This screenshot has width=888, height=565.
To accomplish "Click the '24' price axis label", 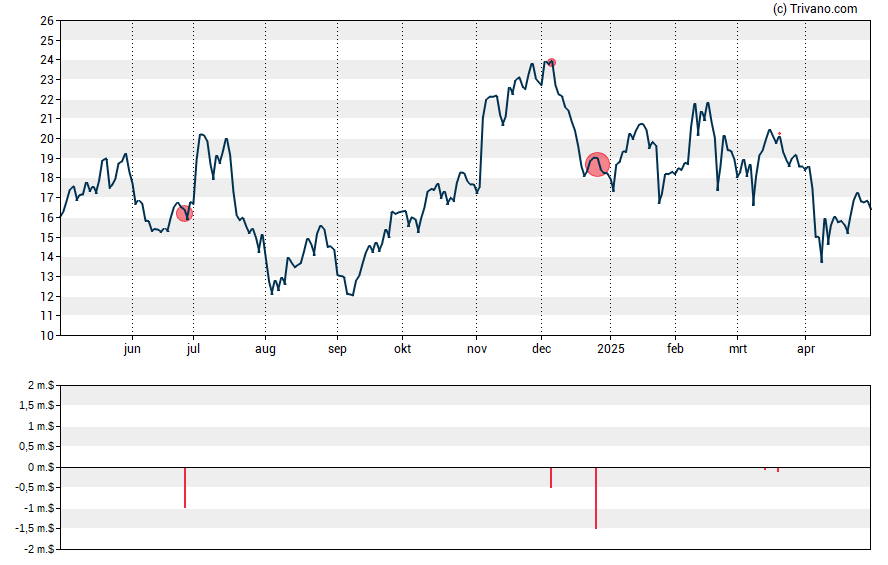I will [47, 60].
